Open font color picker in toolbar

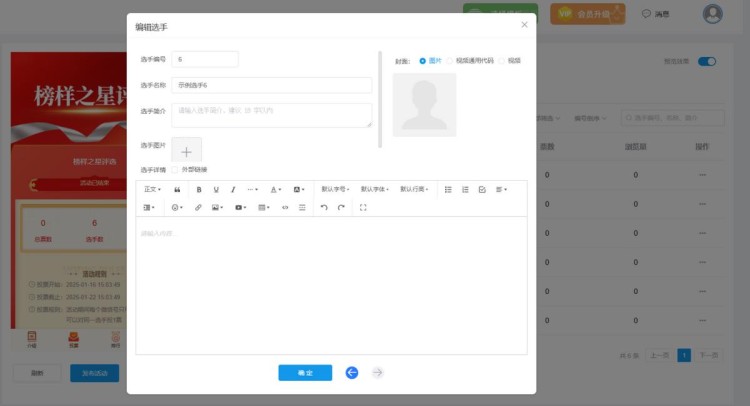pos(276,189)
